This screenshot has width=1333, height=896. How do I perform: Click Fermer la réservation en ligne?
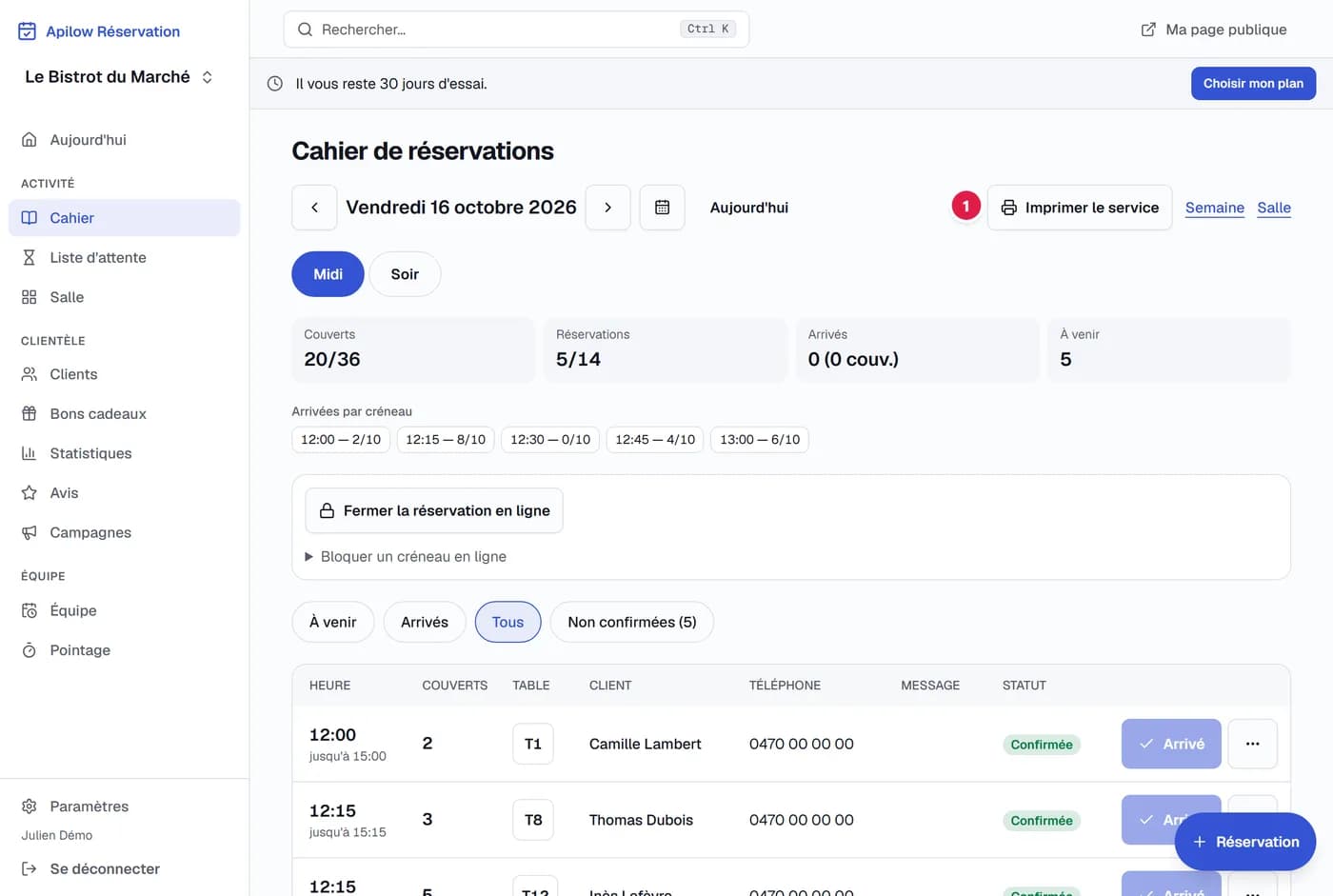coord(434,510)
